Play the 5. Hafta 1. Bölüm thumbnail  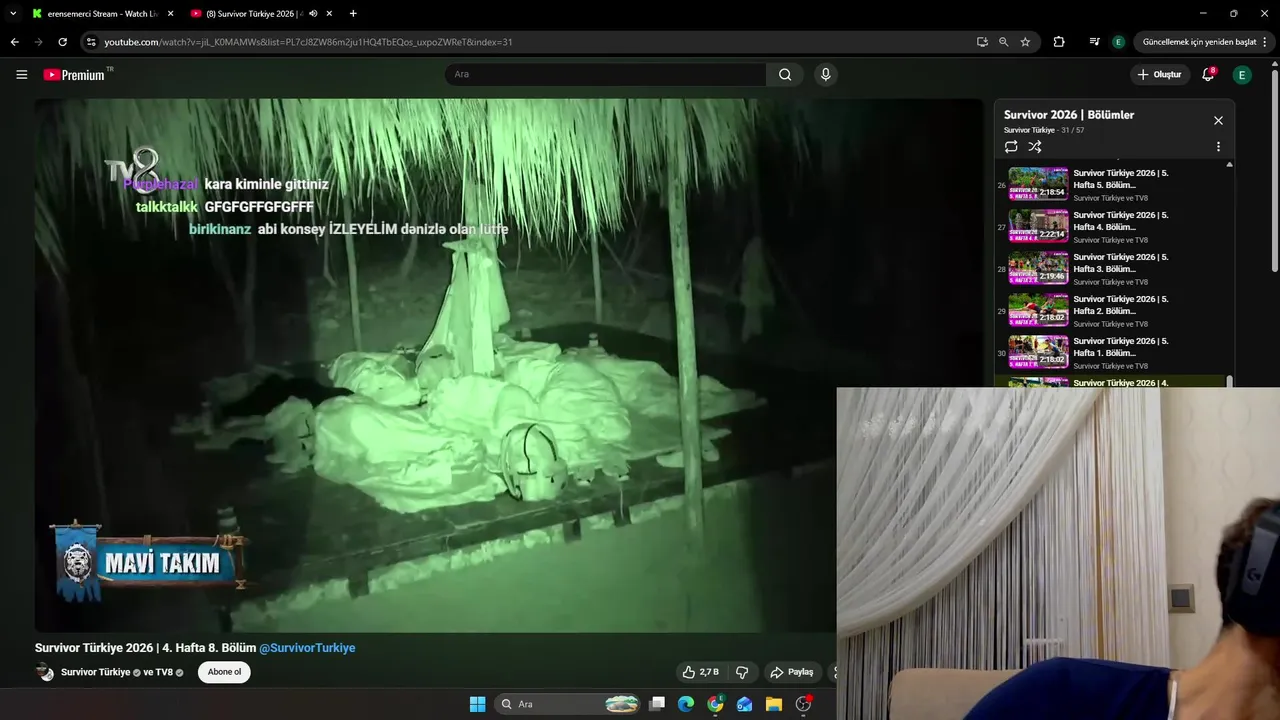coord(1038,352)
